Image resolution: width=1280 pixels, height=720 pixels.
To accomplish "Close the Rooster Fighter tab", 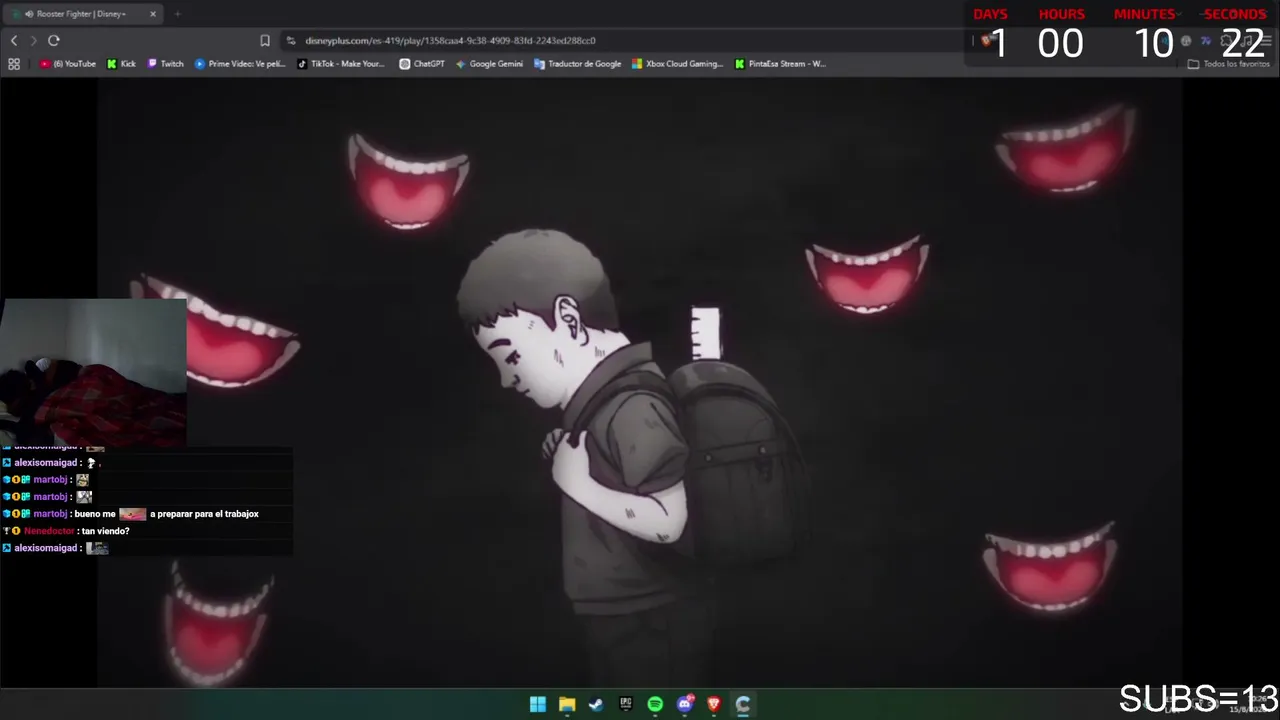I will (x=153, y=14).
